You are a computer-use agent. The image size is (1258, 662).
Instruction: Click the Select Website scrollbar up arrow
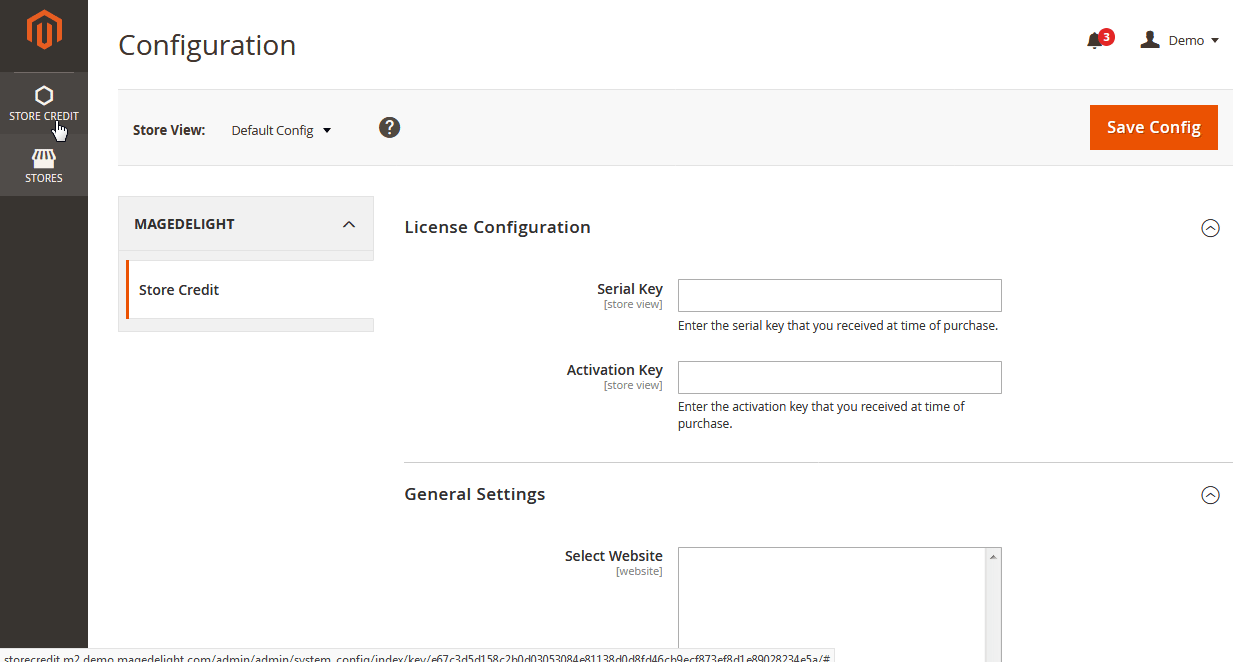pyautogui.click(x=993, y=556)
